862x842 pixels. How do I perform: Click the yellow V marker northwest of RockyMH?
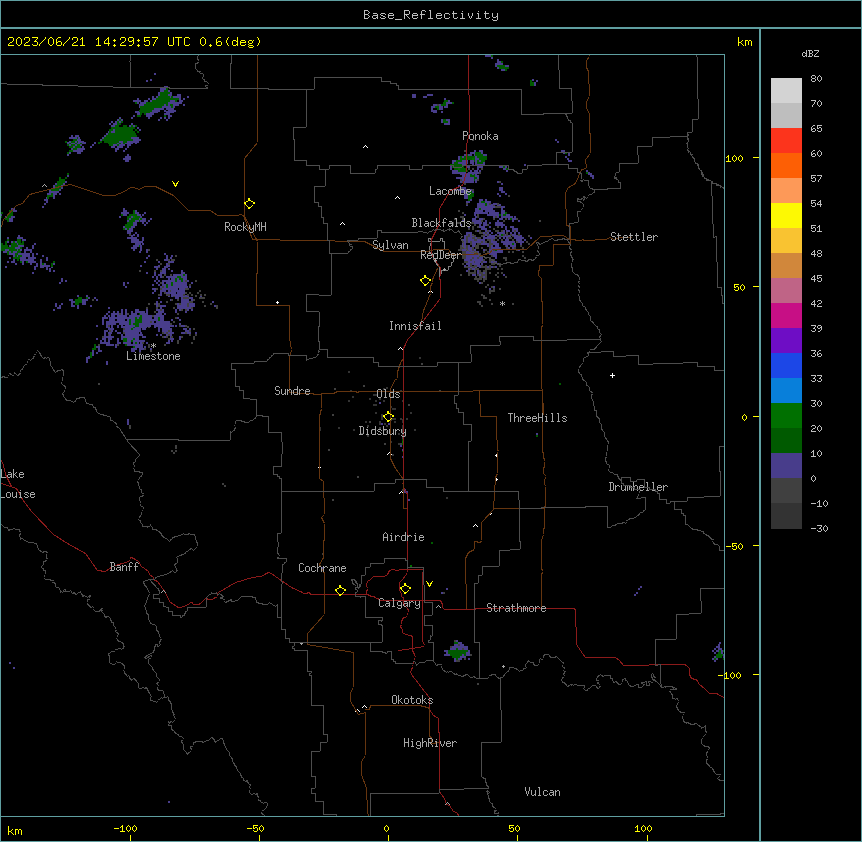[x=175, y=184]
